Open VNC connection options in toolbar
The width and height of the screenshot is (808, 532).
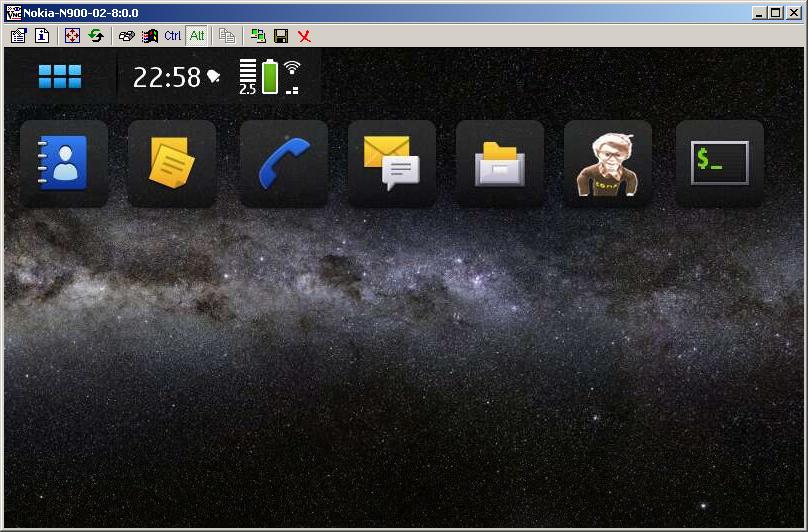[18, 36]
